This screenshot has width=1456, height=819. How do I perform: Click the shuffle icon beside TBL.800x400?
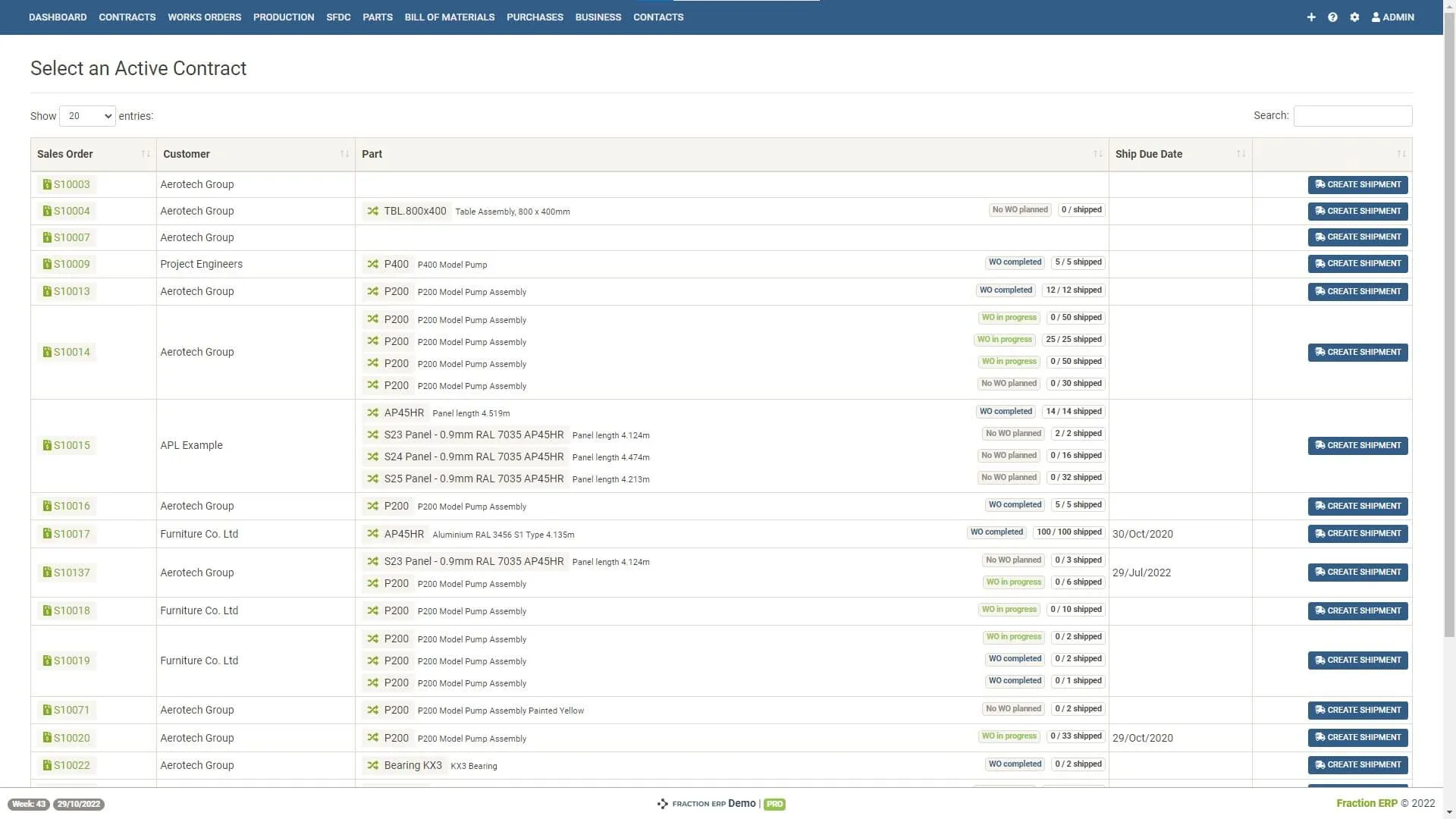click(x=372, y=211)
